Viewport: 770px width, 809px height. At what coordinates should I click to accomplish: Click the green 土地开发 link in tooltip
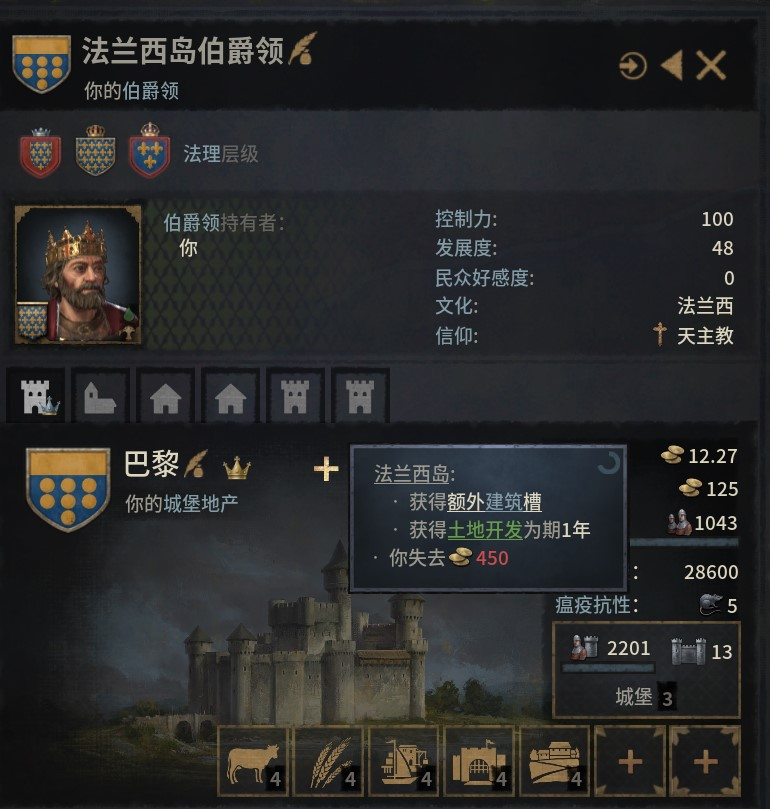[485, 530]
